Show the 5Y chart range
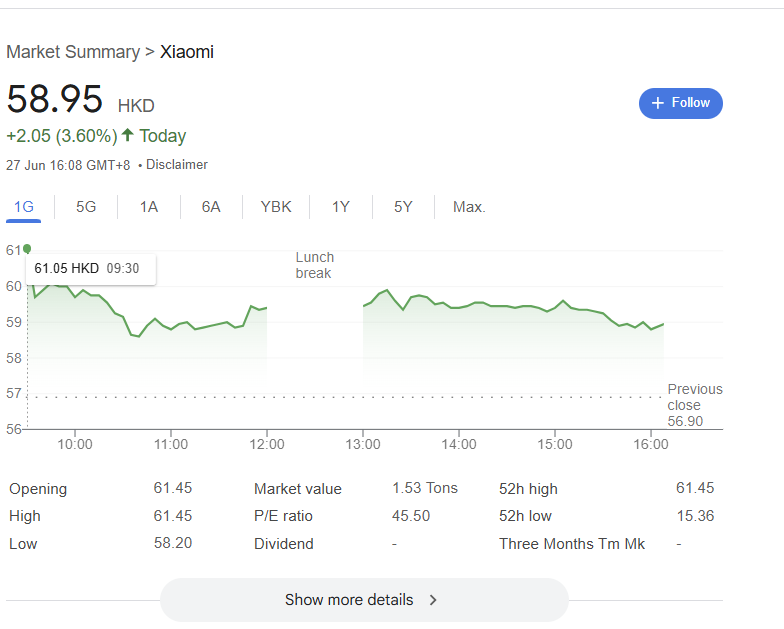 (x=403, y=207)
